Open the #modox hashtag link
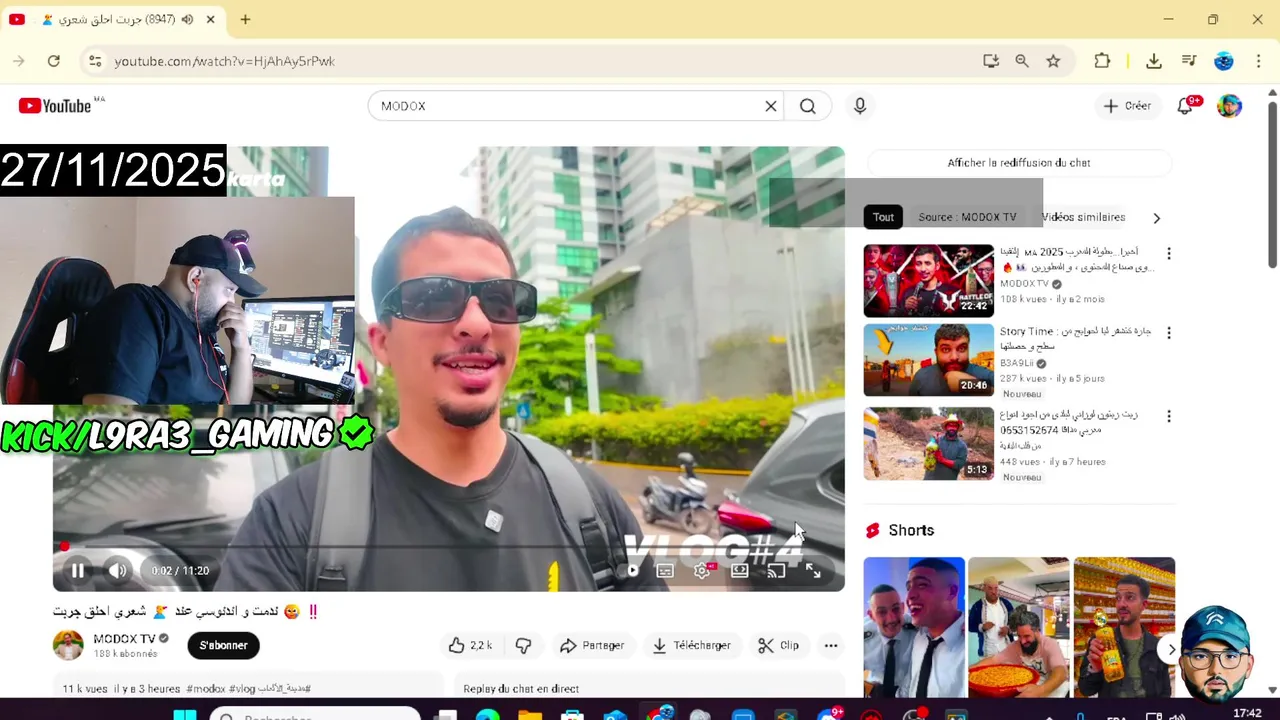1280x720 pixels. (206, 689)
